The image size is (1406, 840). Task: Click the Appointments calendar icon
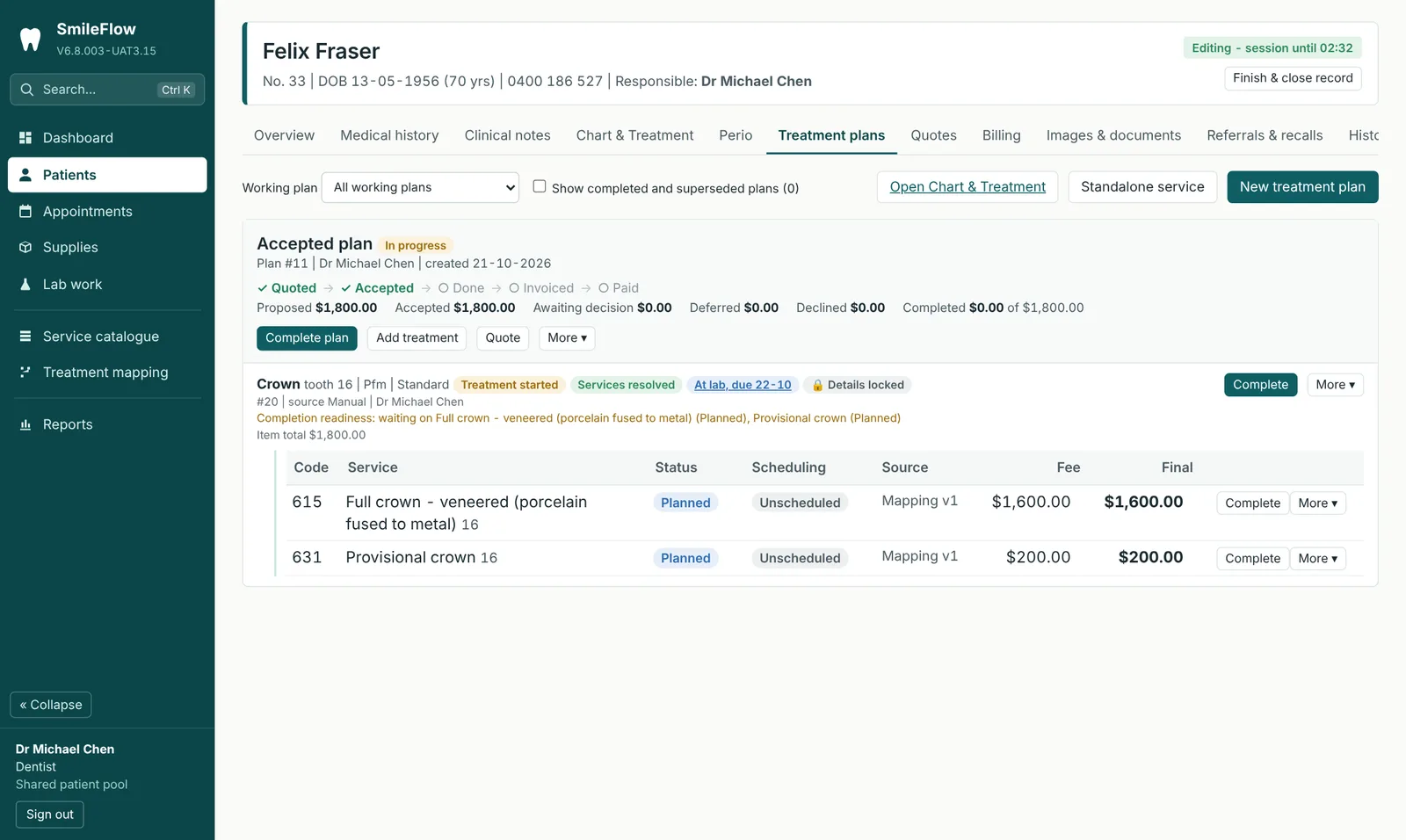click(x=25, y=212)
